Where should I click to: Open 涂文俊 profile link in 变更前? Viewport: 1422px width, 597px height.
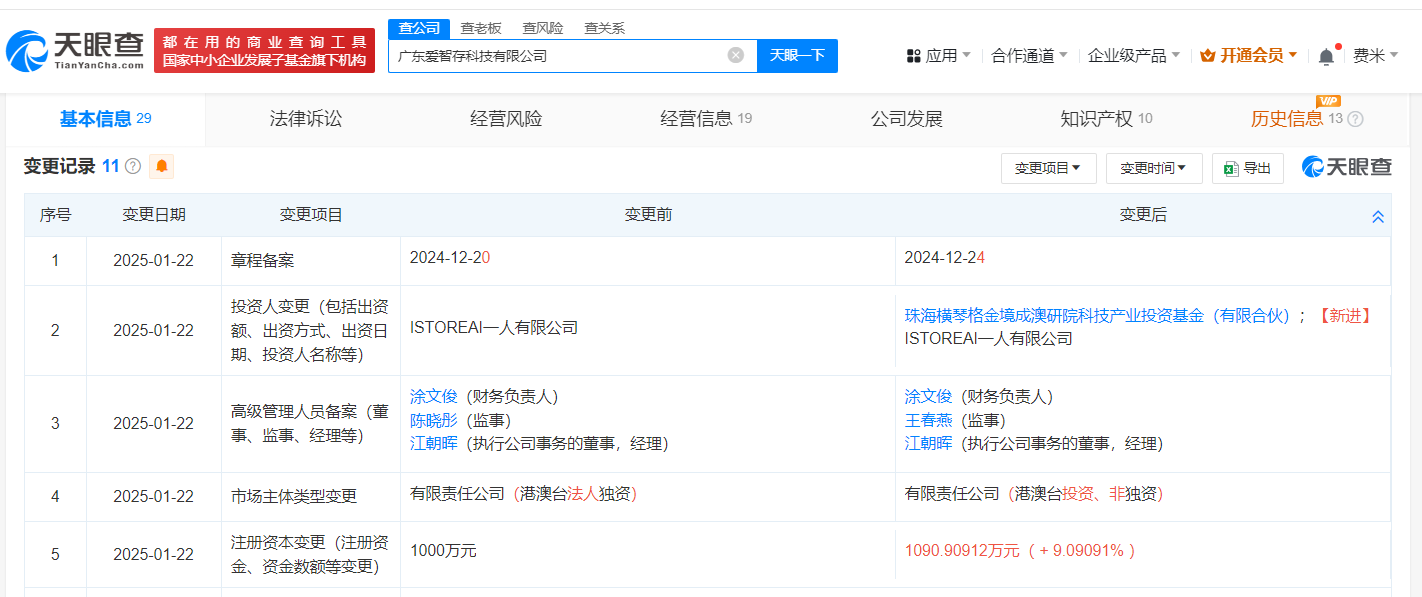click(x=433, y=397)
